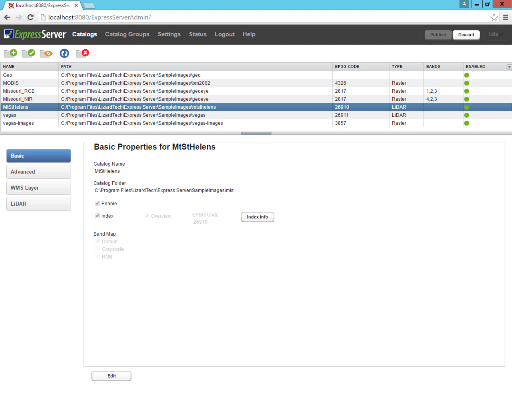Click the white Discard button

[x=466, y=35]
